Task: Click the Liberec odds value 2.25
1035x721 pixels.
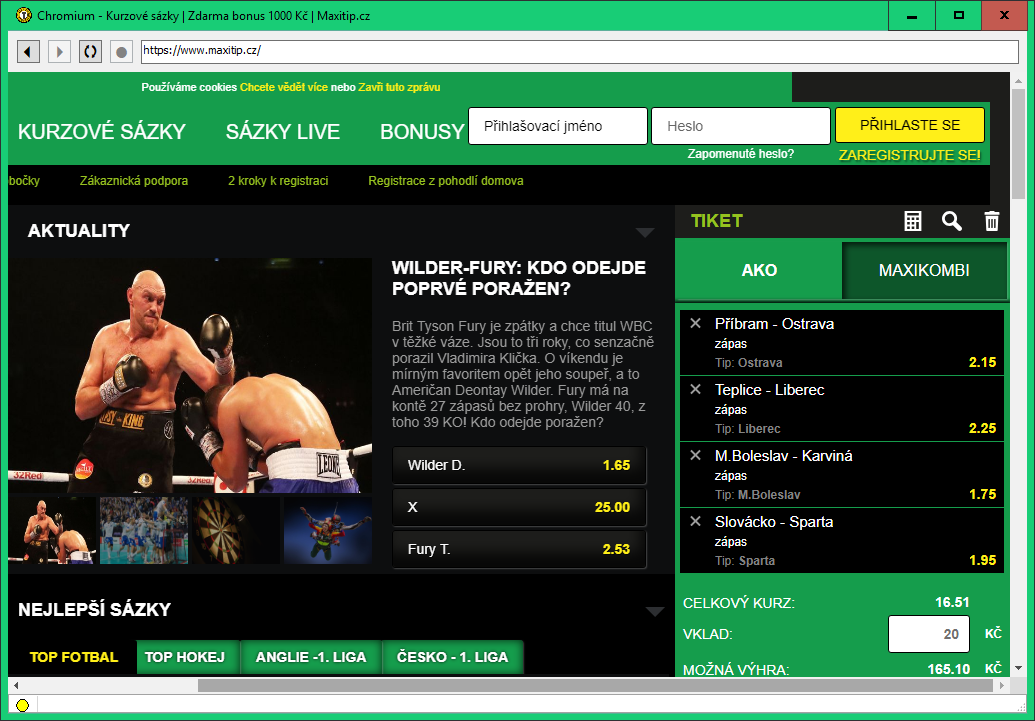Action: [982, 428]
